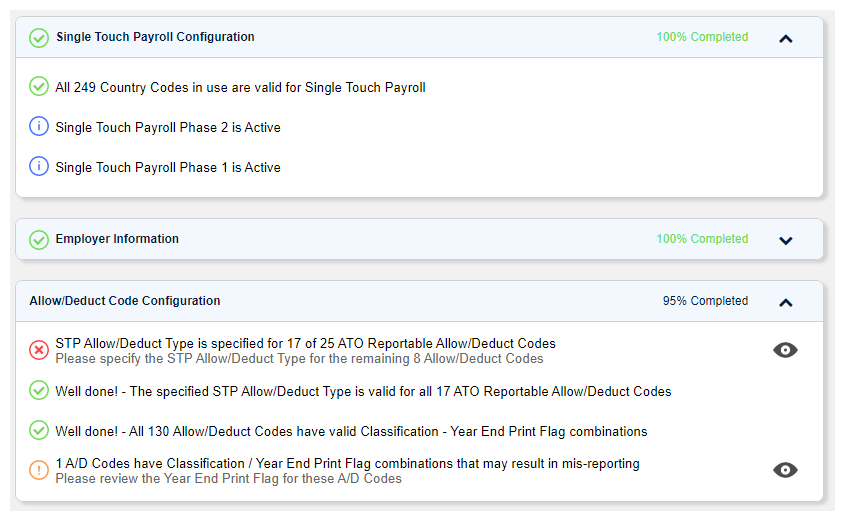View the 8 remaining Allow/Deduct Codes via eye icon
The width and height of the screenshot is (845, 521).
click(x=786, y=350)
